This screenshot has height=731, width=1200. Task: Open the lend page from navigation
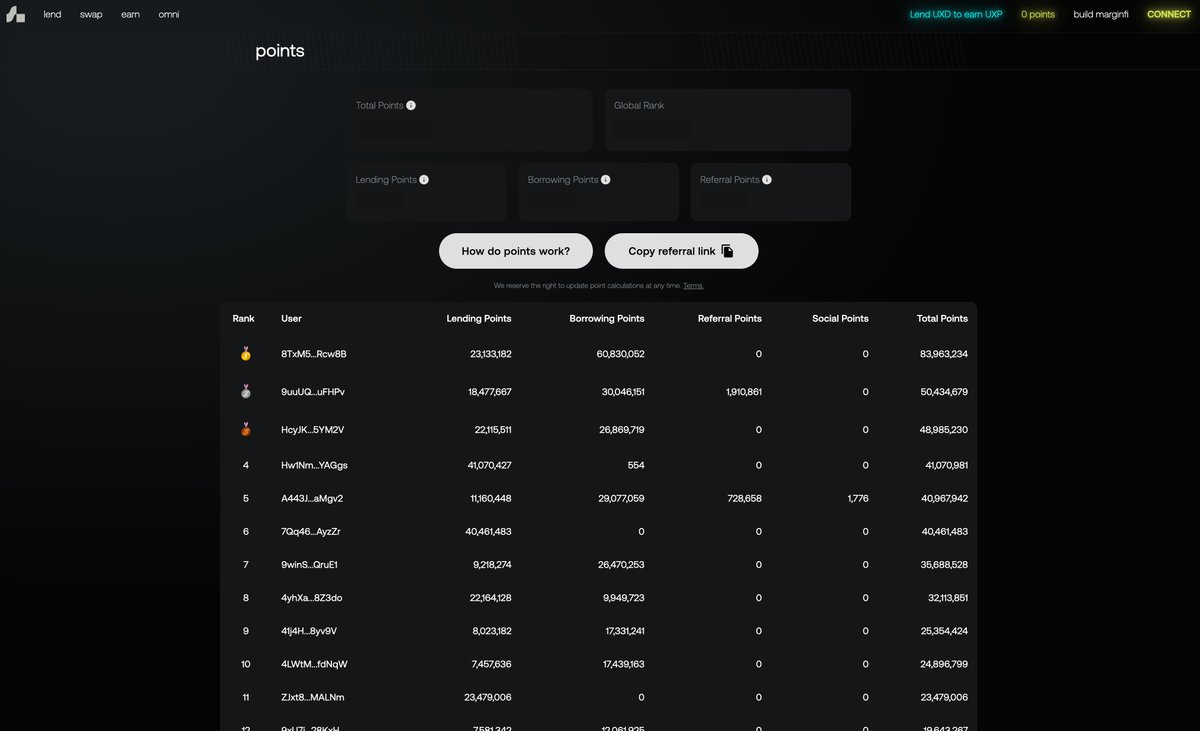click(x=52, y=15)
